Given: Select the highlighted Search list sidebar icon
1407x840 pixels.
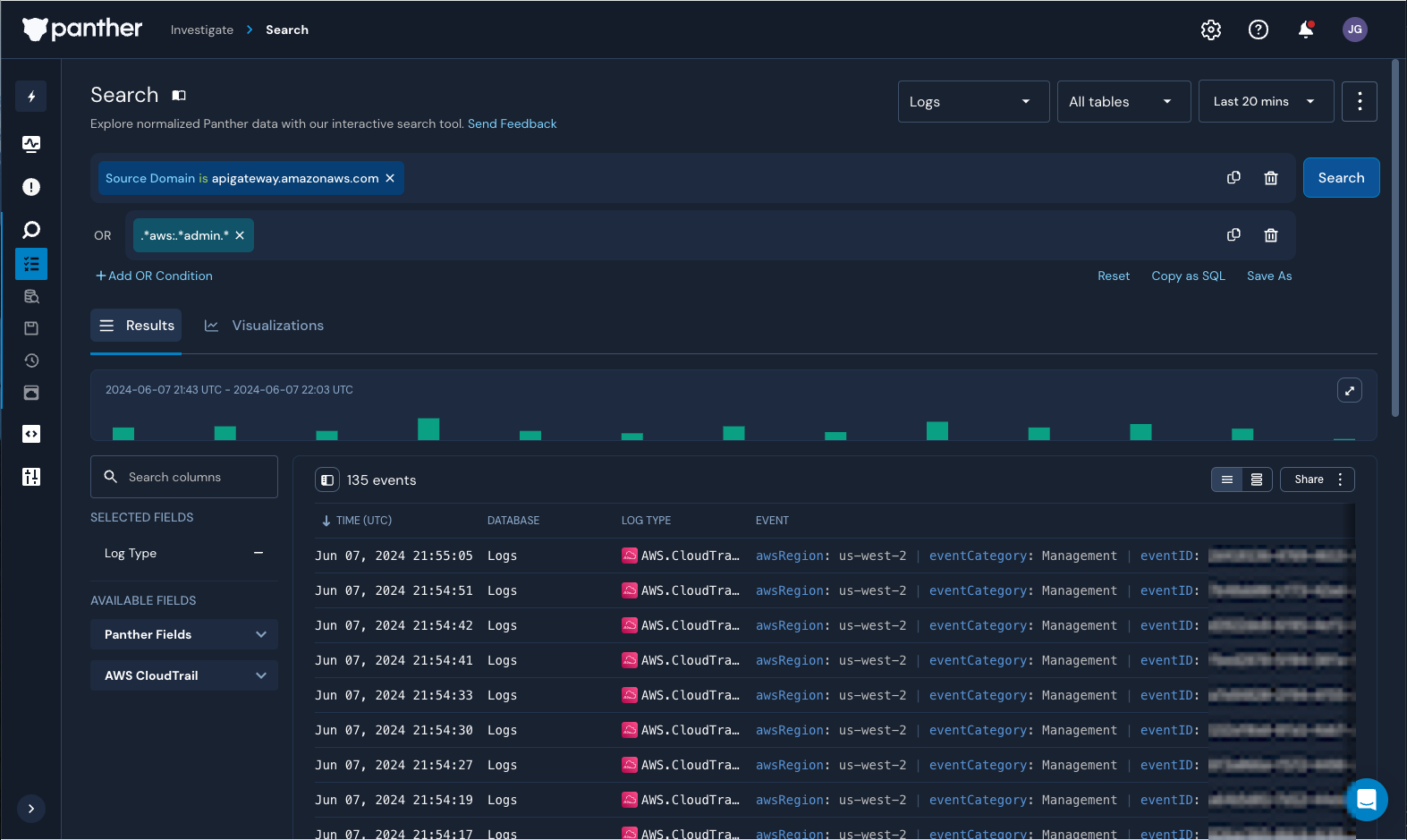Looking at the screenshot, I should [31, 264].
